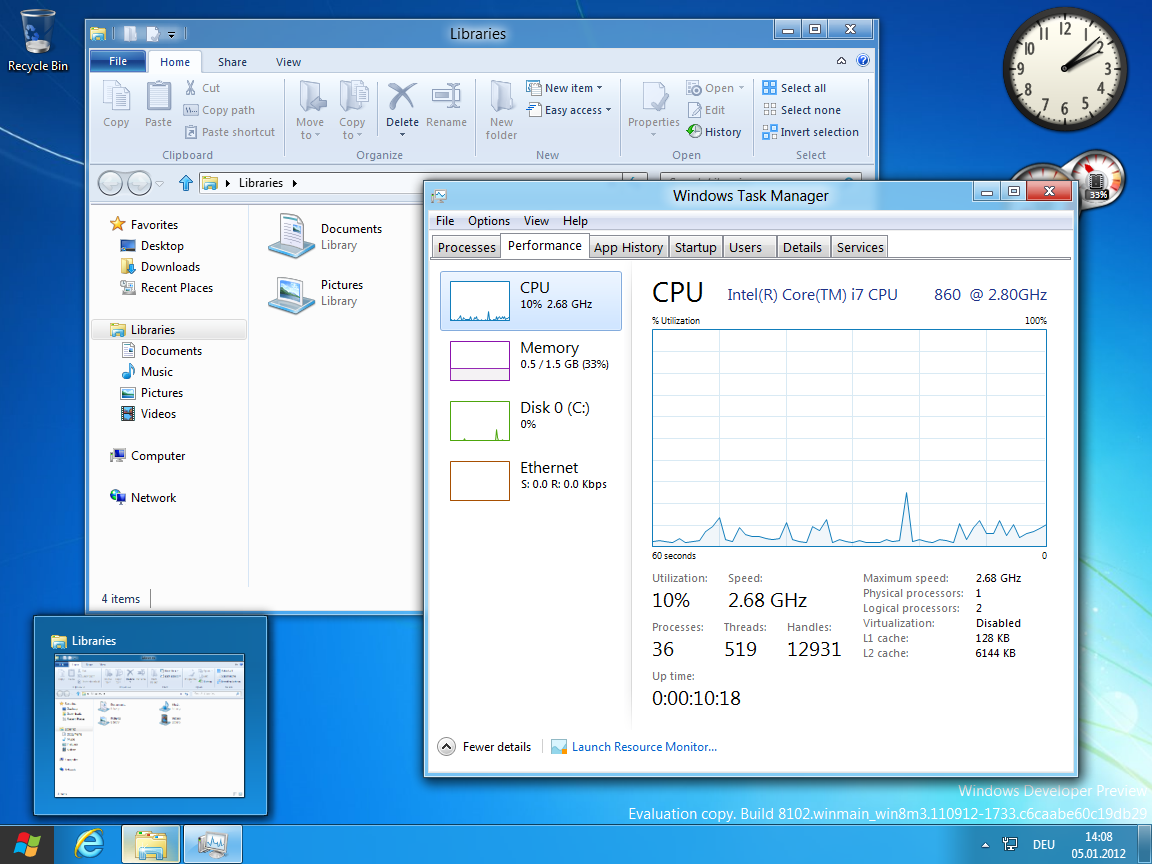Collapse details with Fewer details toggle
The image size is (1152, 864).
(446, 747)
